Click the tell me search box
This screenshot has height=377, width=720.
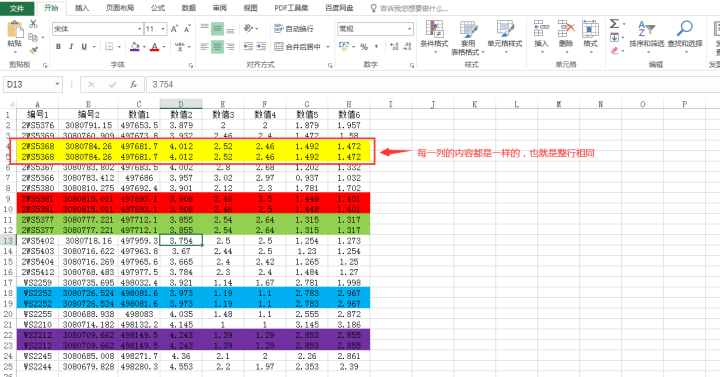(x=409, y=8)
